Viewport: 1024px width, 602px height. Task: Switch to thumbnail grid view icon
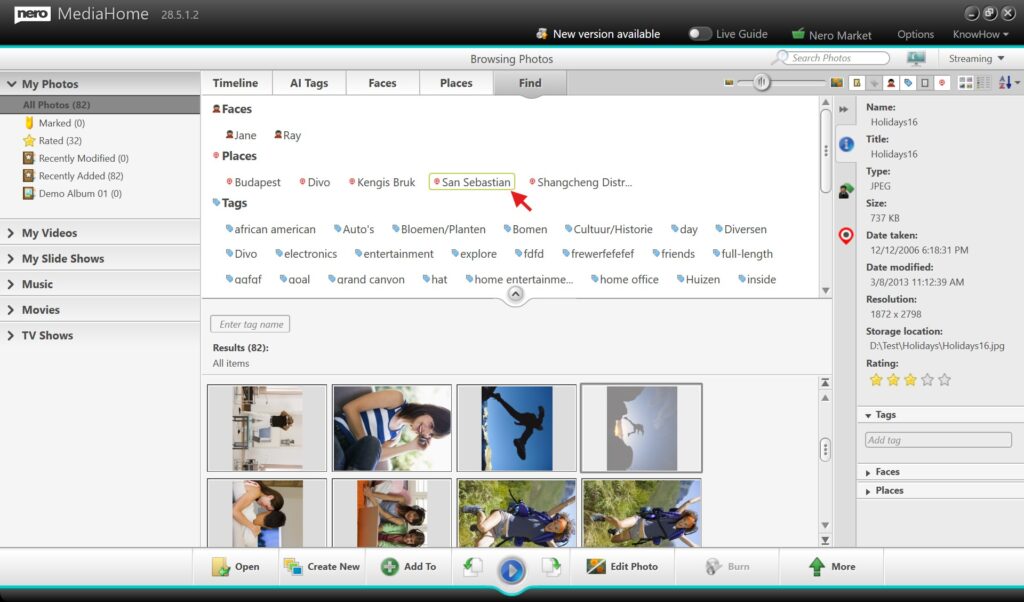967,83
